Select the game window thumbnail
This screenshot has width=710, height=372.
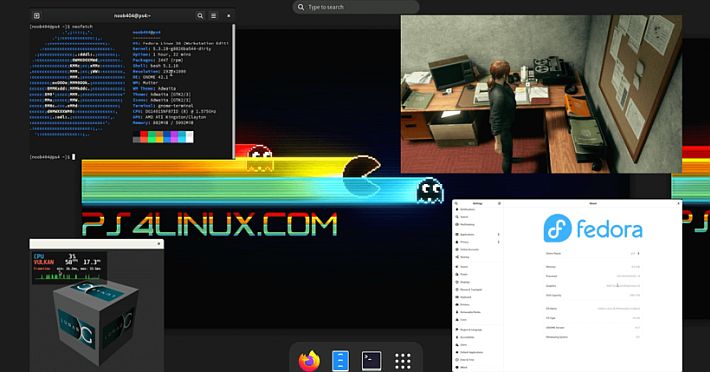541,94
